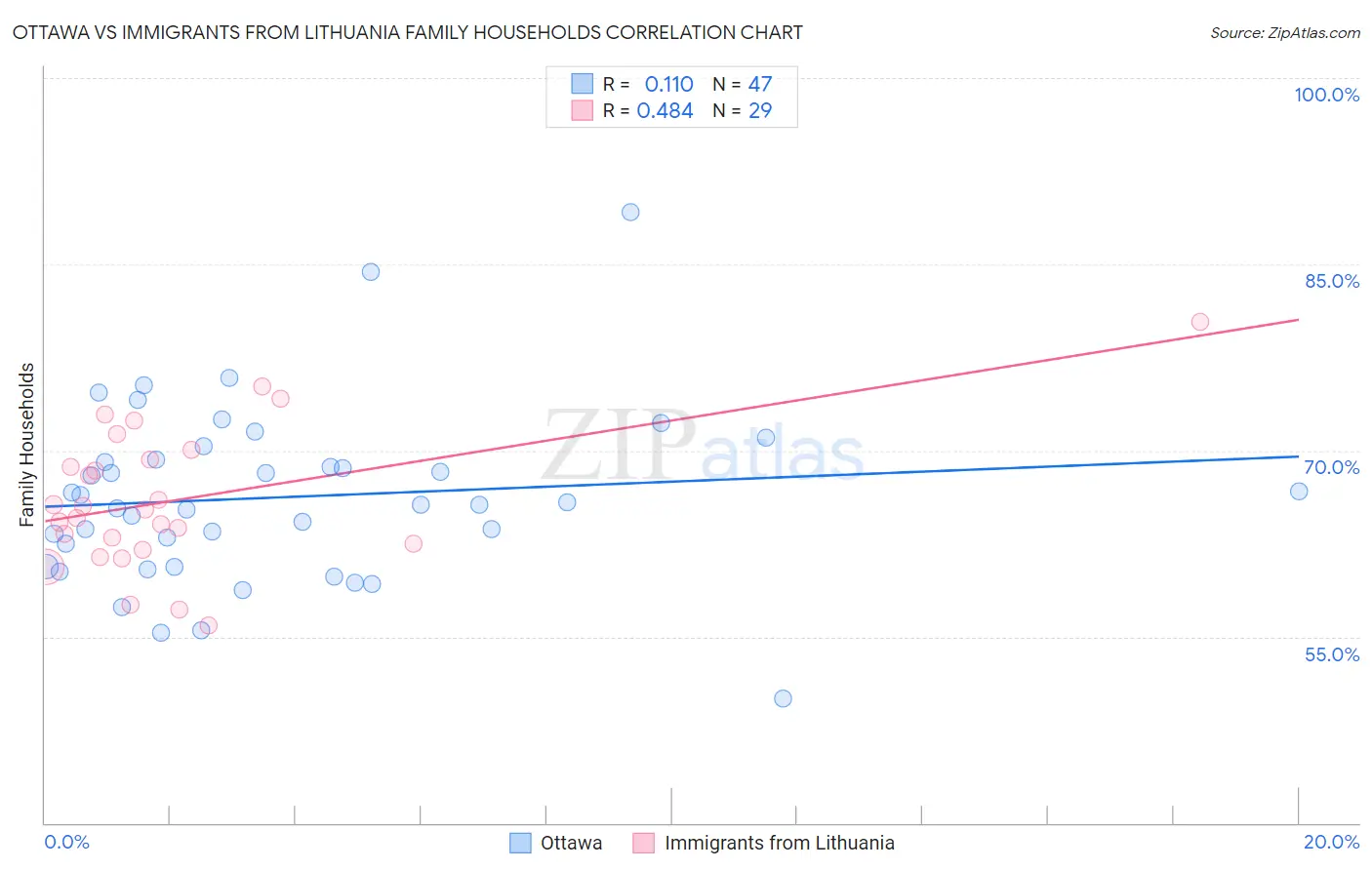
Task: Click the highest blue data point near 89%
Action: pos(630,212)
